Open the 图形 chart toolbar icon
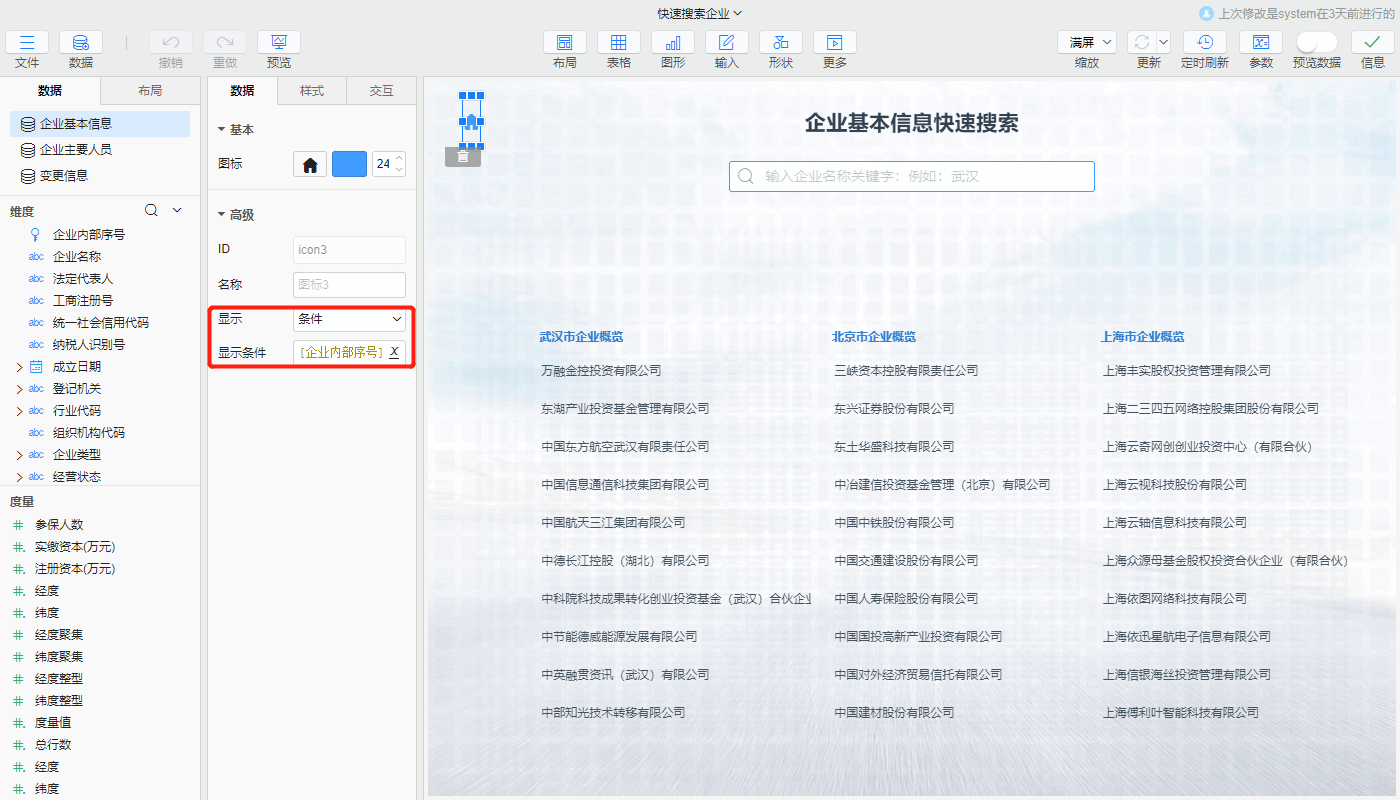 coord(673,42)
